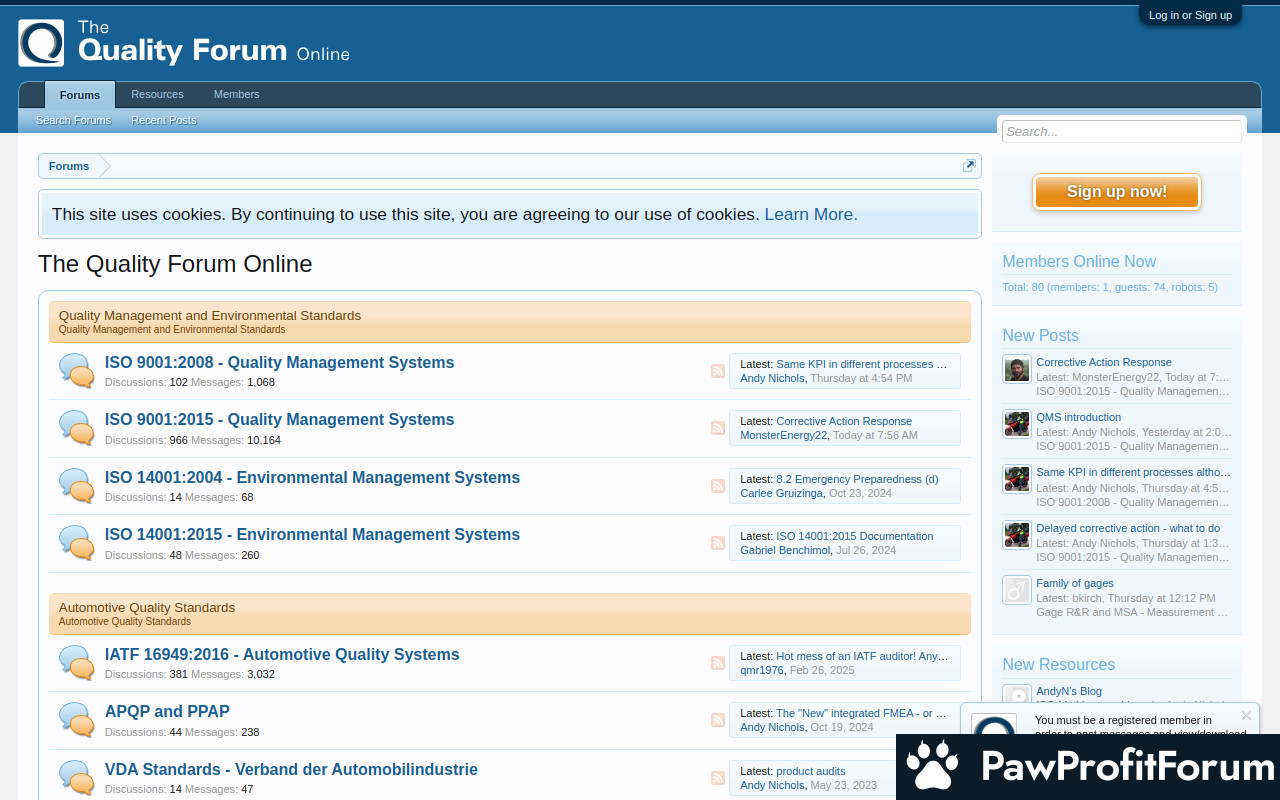Screen dimensions: 1280x800
Task: Open forum icon for ISO 9001:2015
Action: [77, 428]
